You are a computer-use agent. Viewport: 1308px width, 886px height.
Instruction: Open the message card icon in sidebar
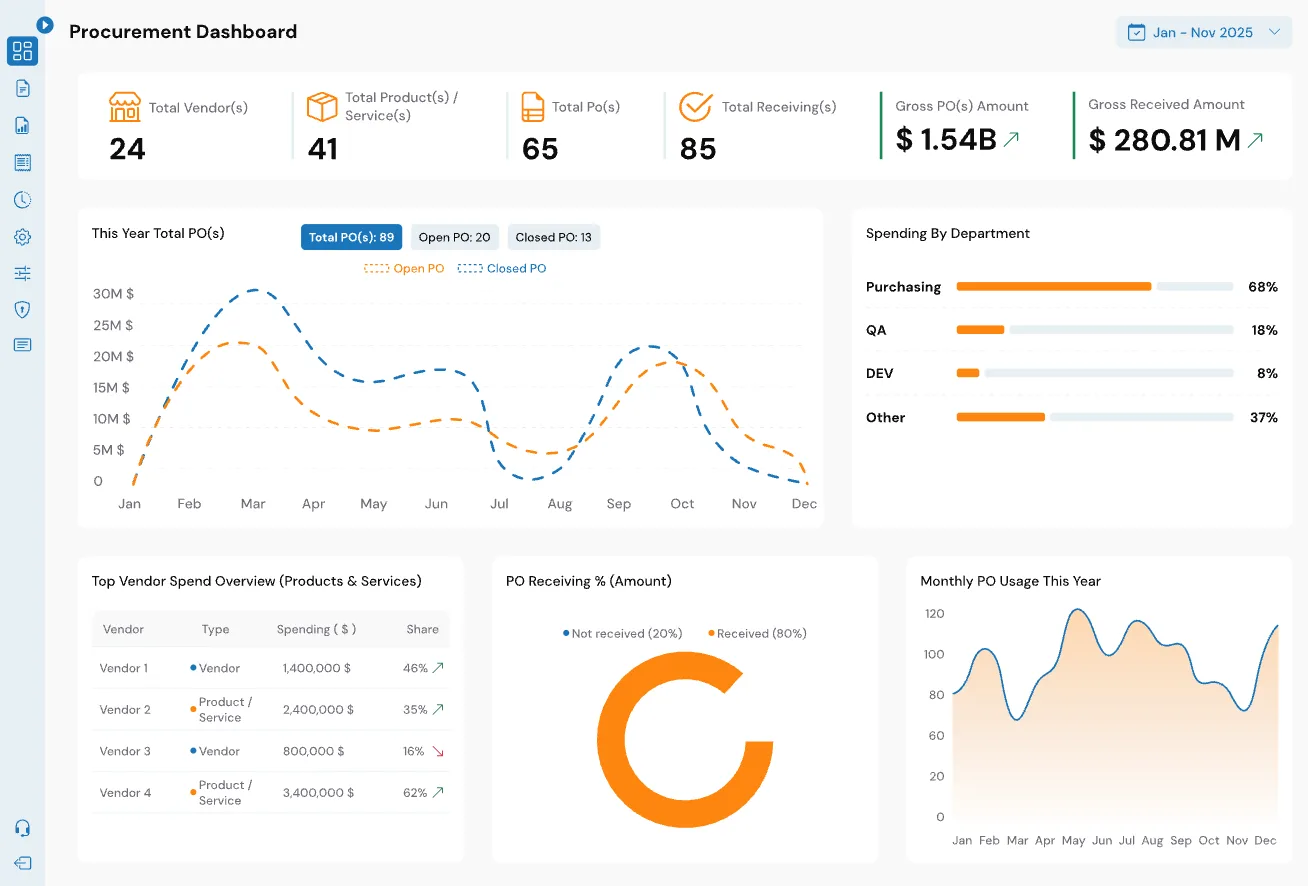click(22, 345)
